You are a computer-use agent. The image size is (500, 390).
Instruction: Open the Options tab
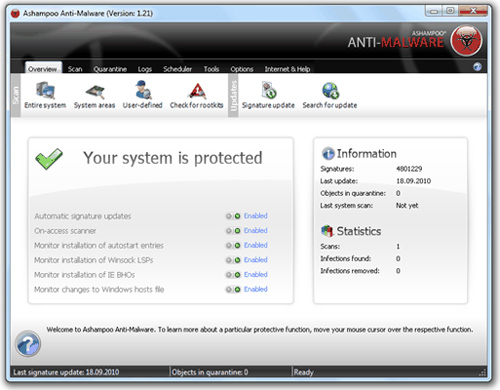tap(242, 69)
